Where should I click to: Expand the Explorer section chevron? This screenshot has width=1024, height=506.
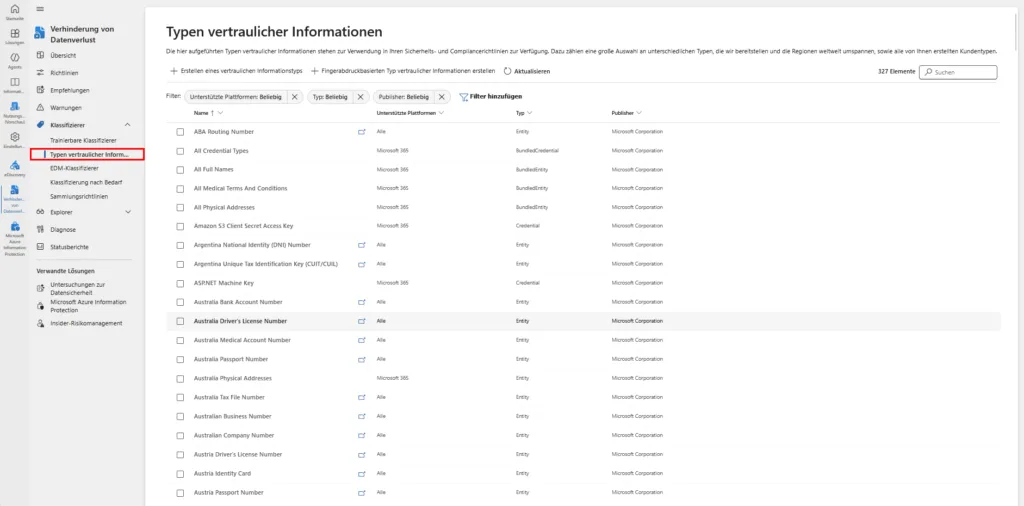[x=127, y=212]
